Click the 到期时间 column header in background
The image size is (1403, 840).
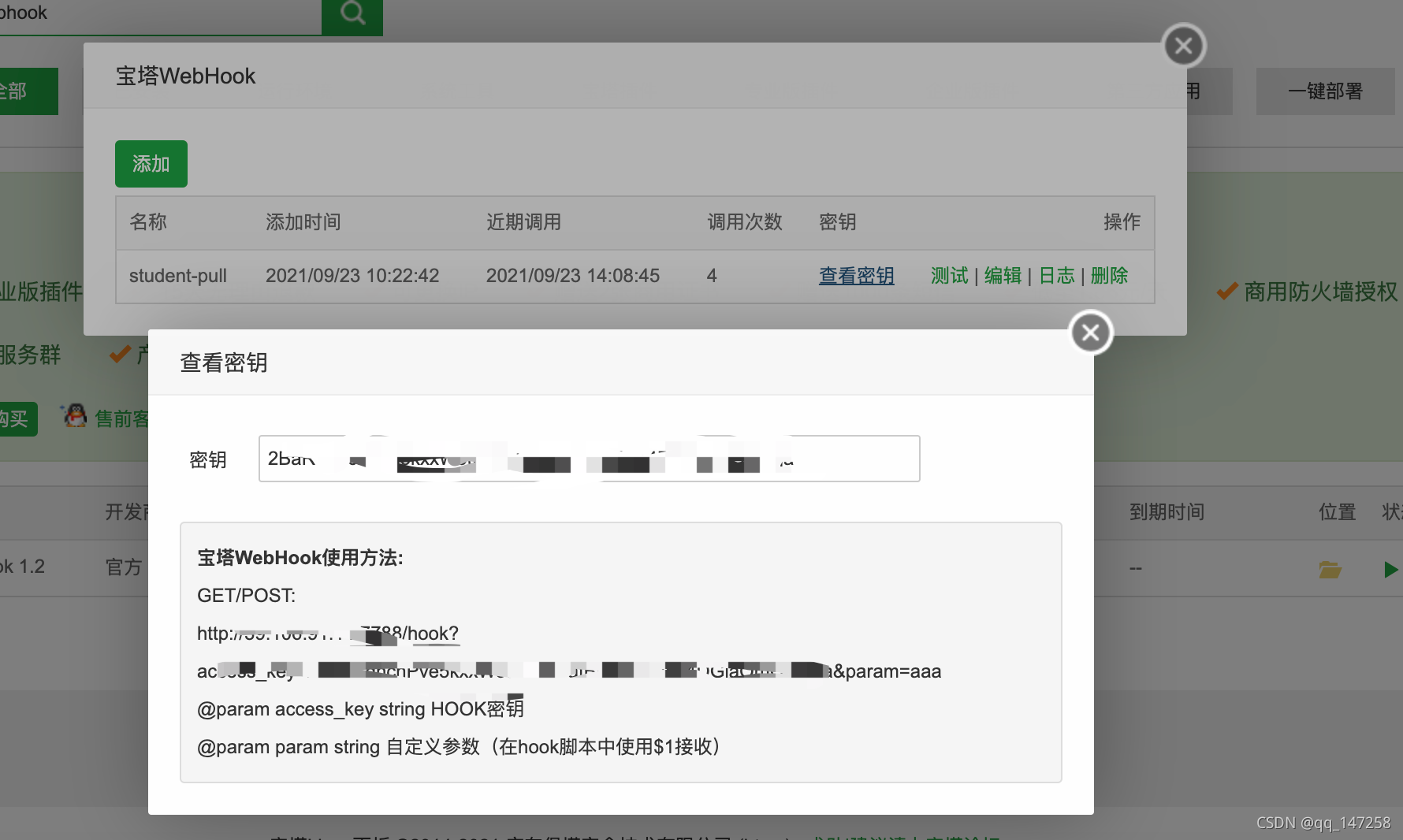[x=1167, y=512]
